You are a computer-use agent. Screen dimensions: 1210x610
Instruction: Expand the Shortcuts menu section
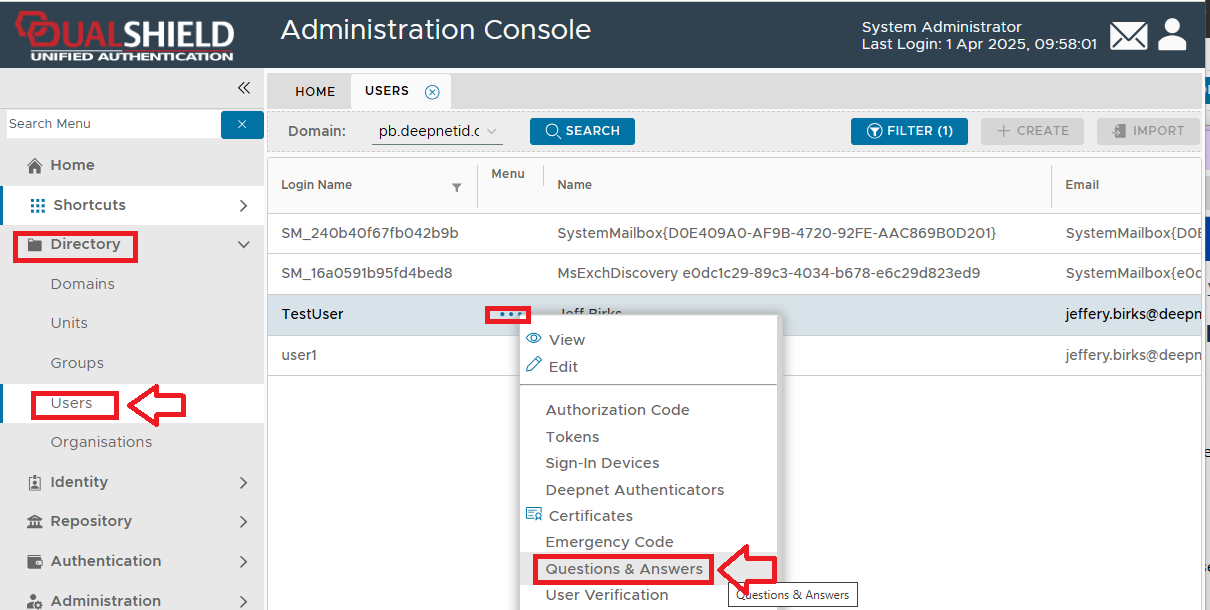pyautogui.click(x=243, y=206)
